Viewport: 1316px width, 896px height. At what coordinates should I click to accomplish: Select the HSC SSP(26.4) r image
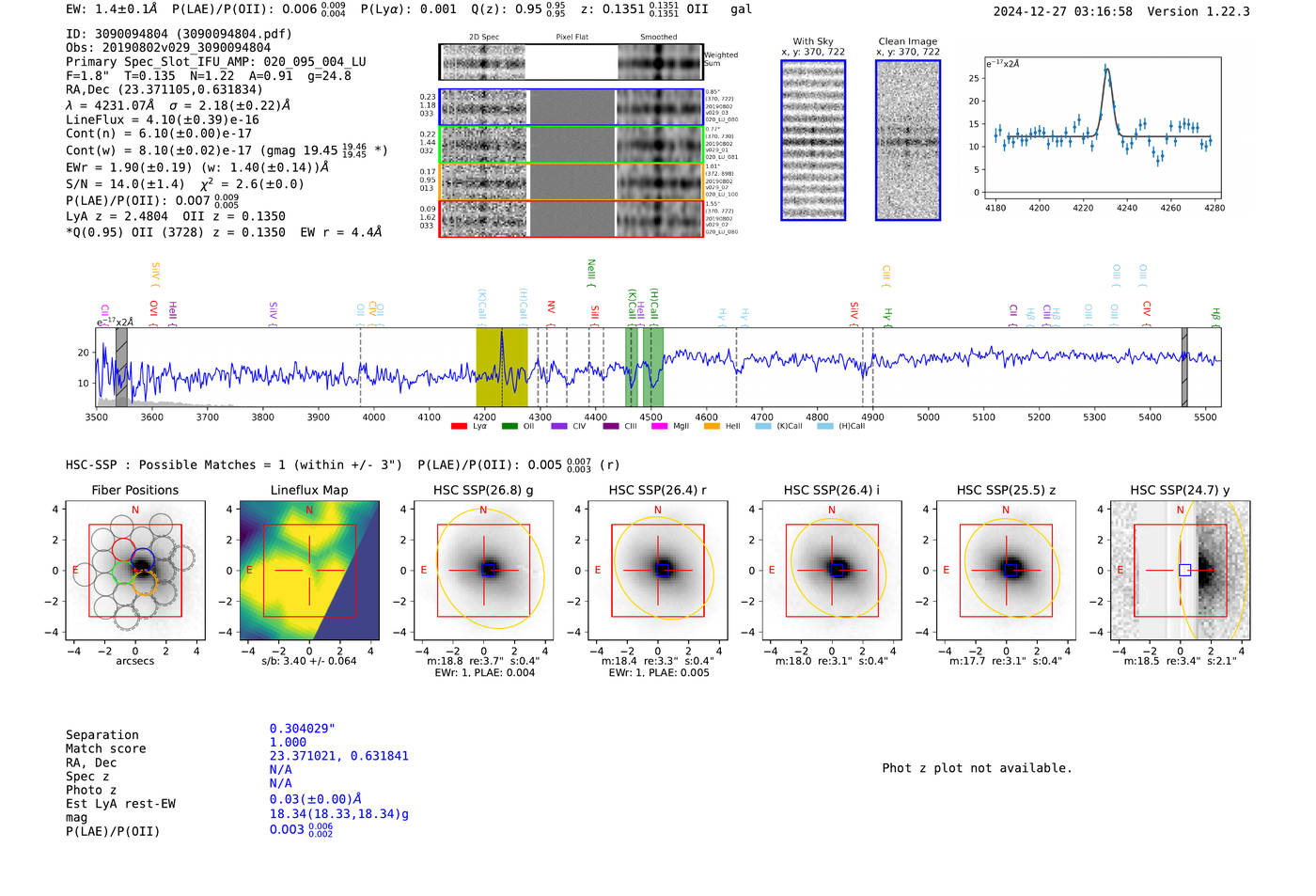(x=658, y=571)
